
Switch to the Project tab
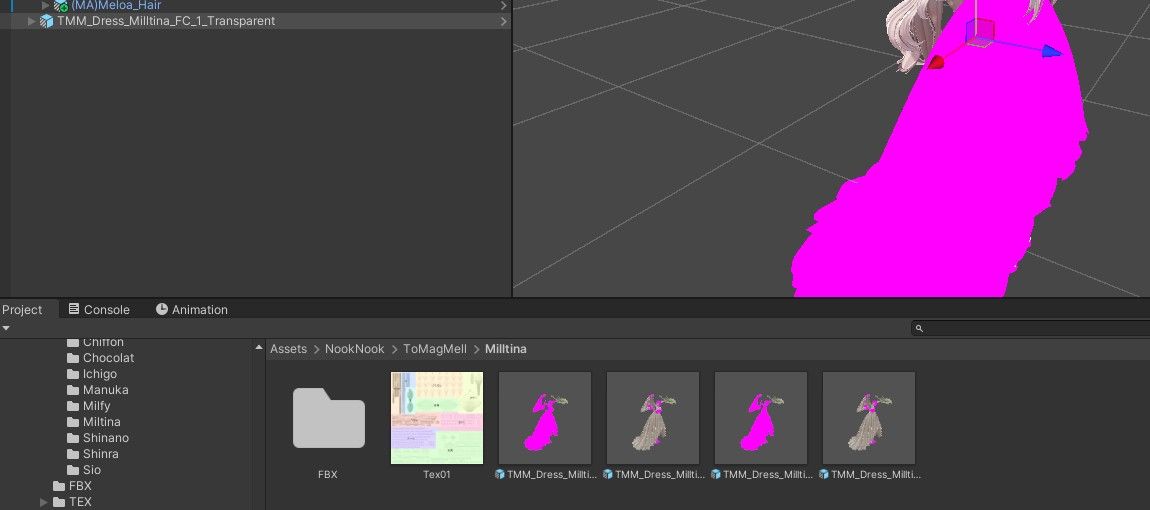[22, 310]
